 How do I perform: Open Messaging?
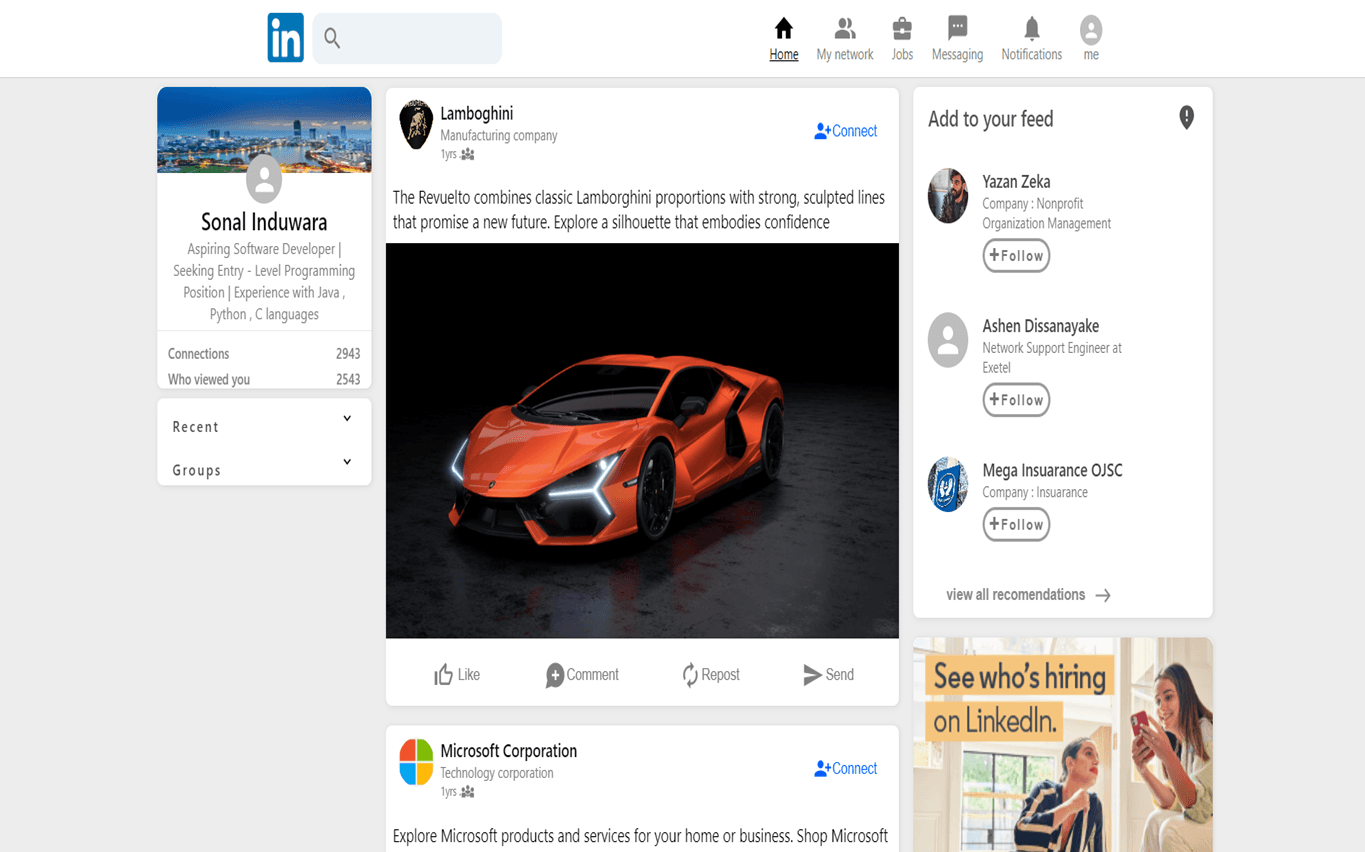pyautogui.click(x=957, y=40)
